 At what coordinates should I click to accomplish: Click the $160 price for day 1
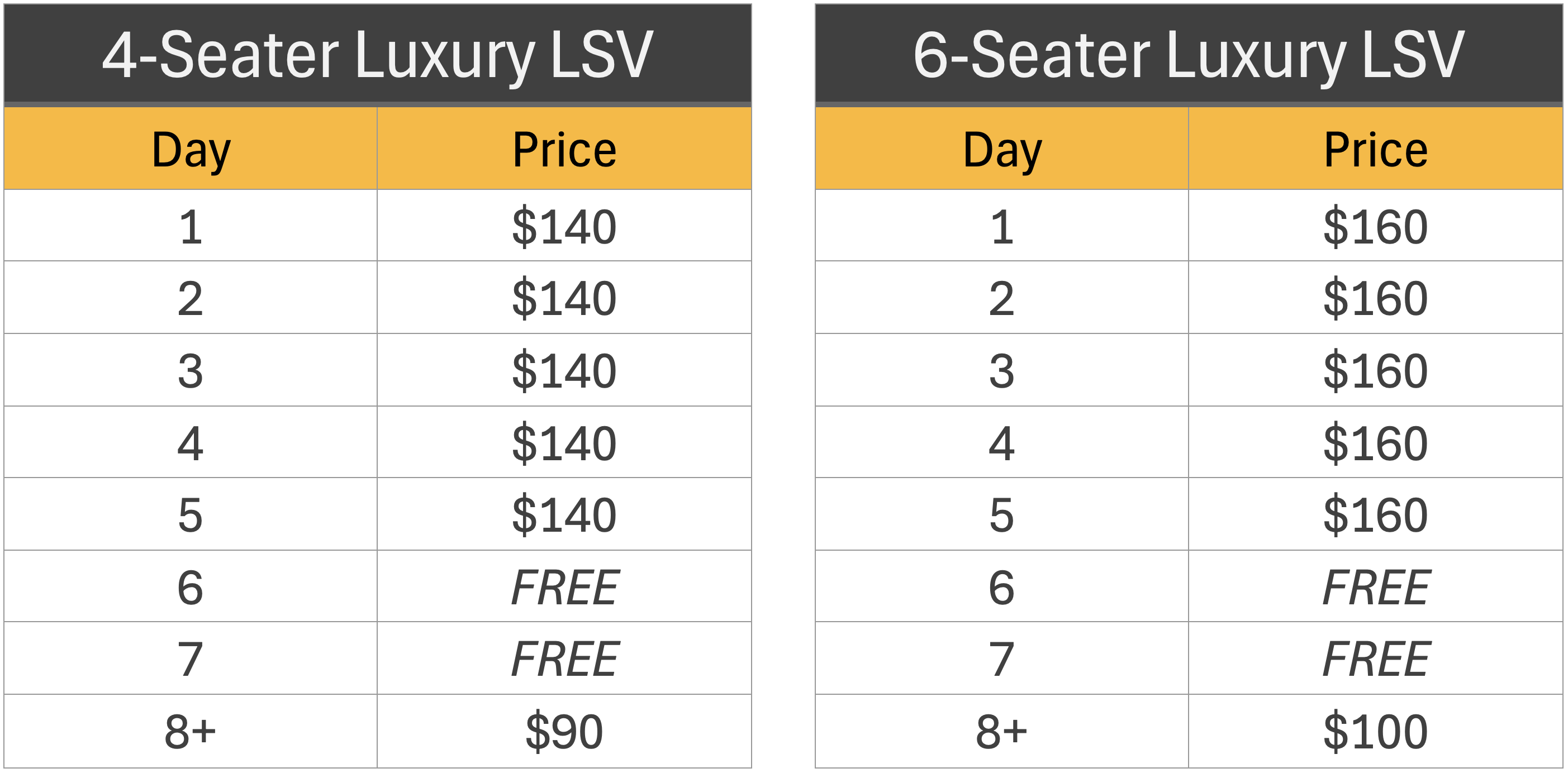tap(1376, 226)
